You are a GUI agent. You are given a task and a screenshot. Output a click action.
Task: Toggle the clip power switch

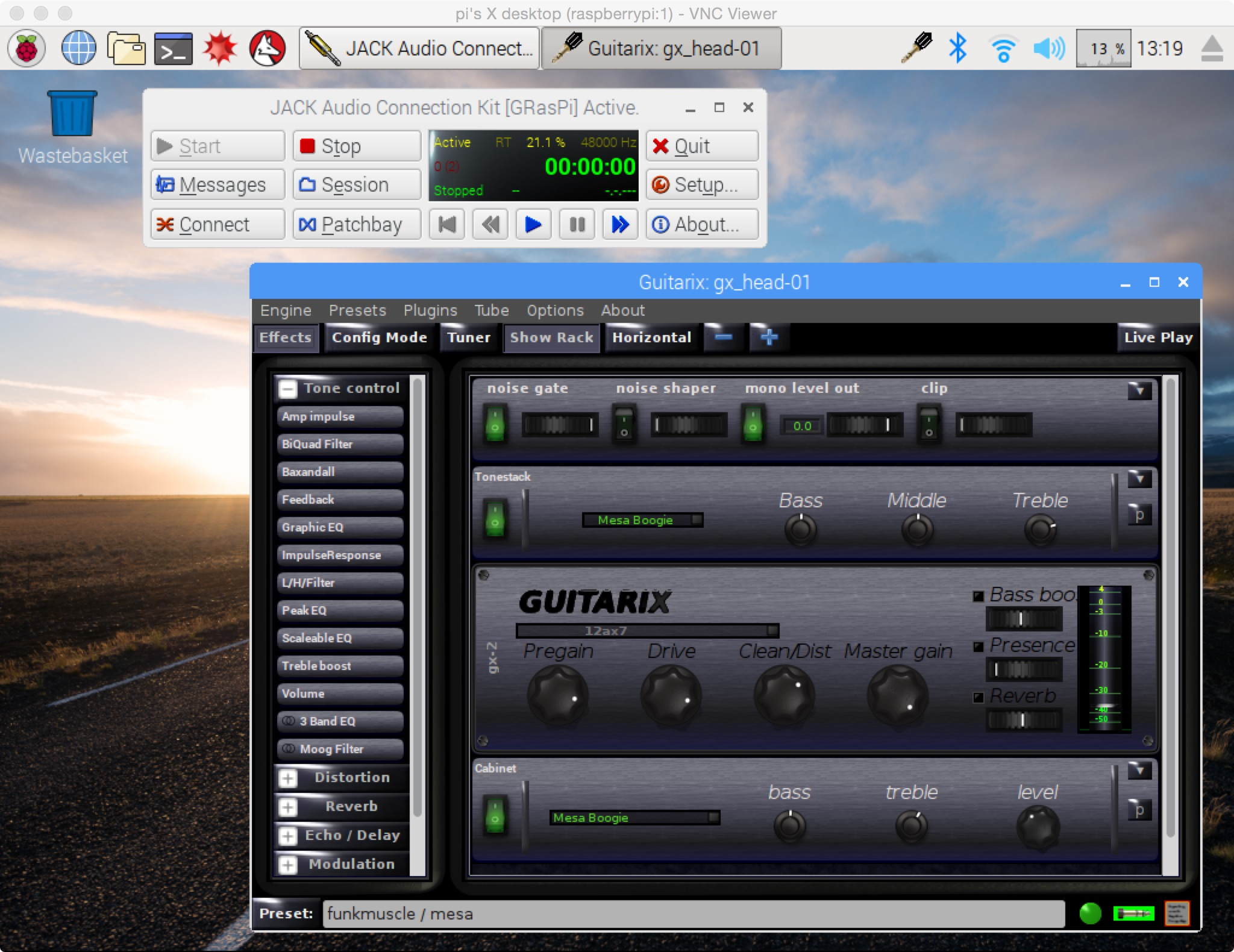[x=929, y=424]
